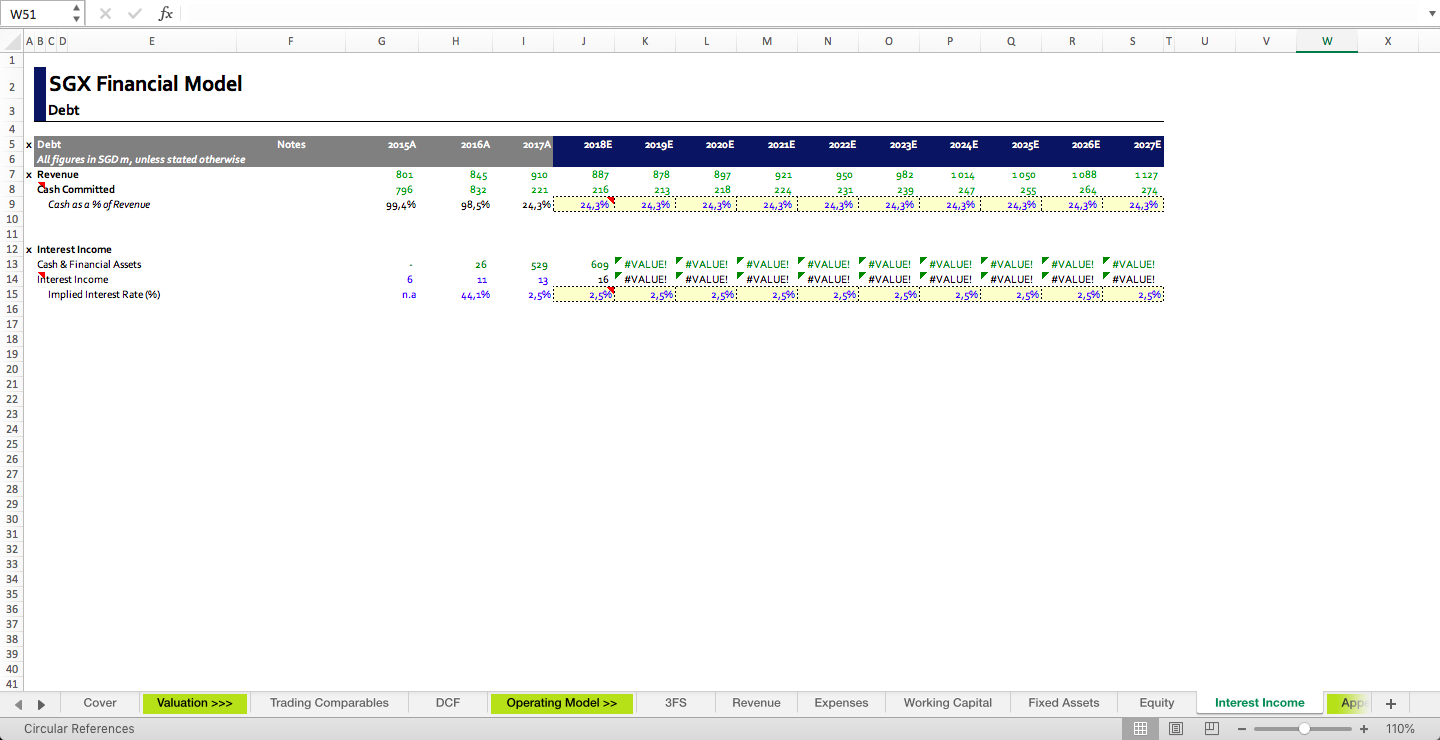Click the zoom slider handle
1440x740 pixels.
(x=1304, y=729)
